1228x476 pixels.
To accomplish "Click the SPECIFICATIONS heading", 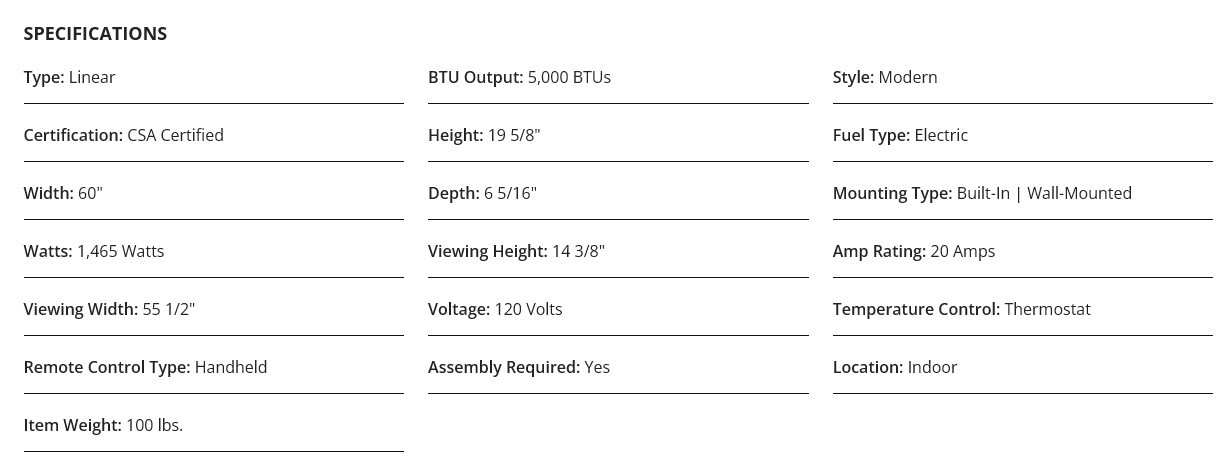I will (x=95, y=34).
